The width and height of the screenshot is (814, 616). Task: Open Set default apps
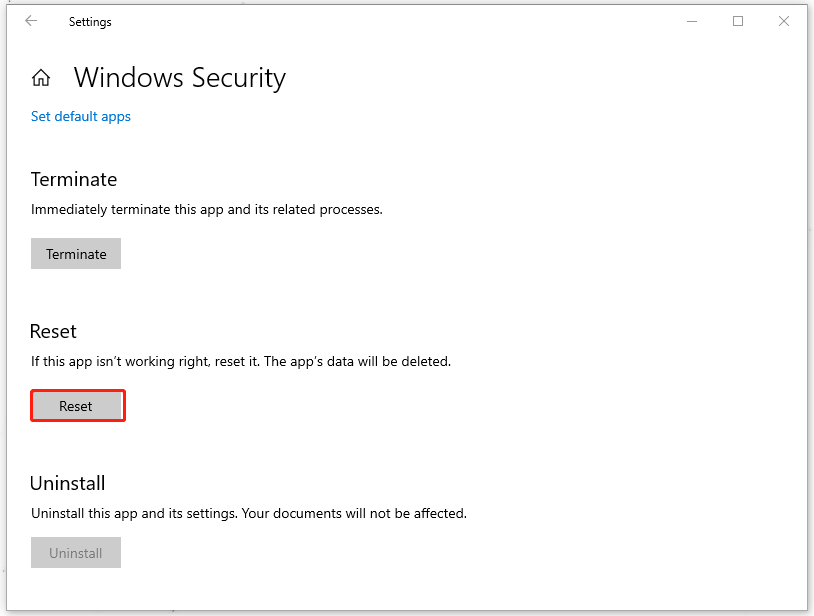coord(80,116)
